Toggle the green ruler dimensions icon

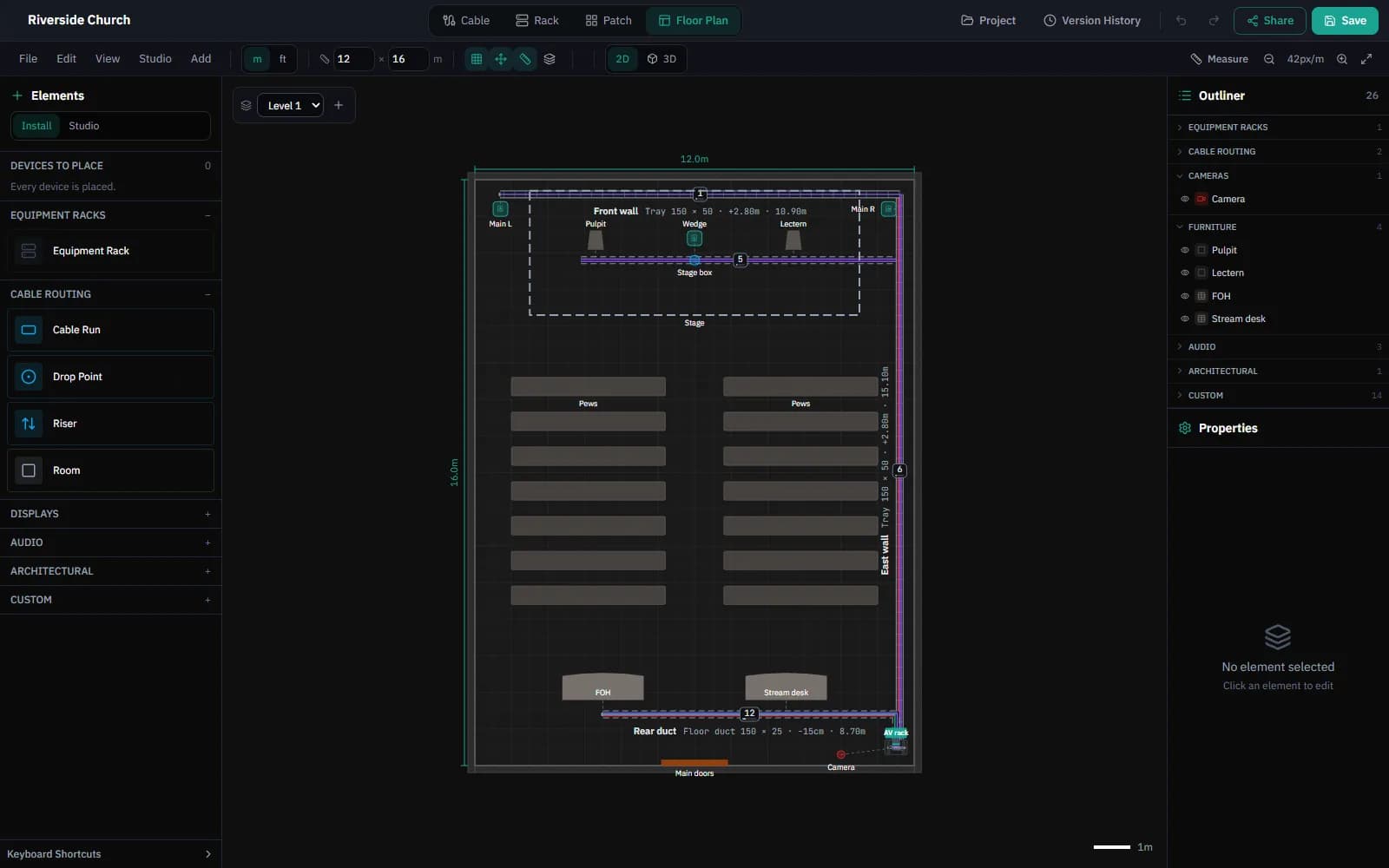[525, 59]
